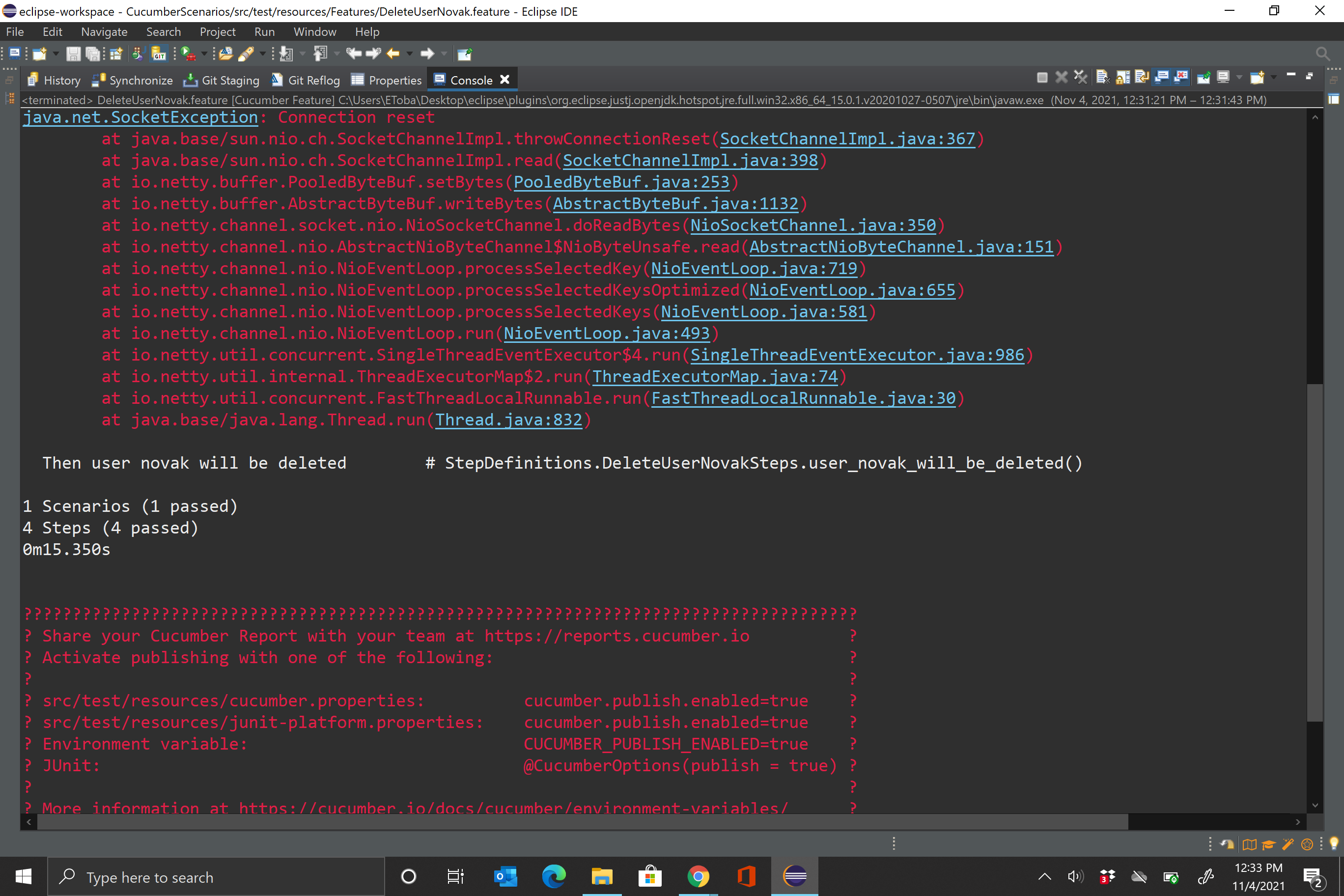Open the SocketChannelImpl.java:367 stack trace link

pos(847,139)
